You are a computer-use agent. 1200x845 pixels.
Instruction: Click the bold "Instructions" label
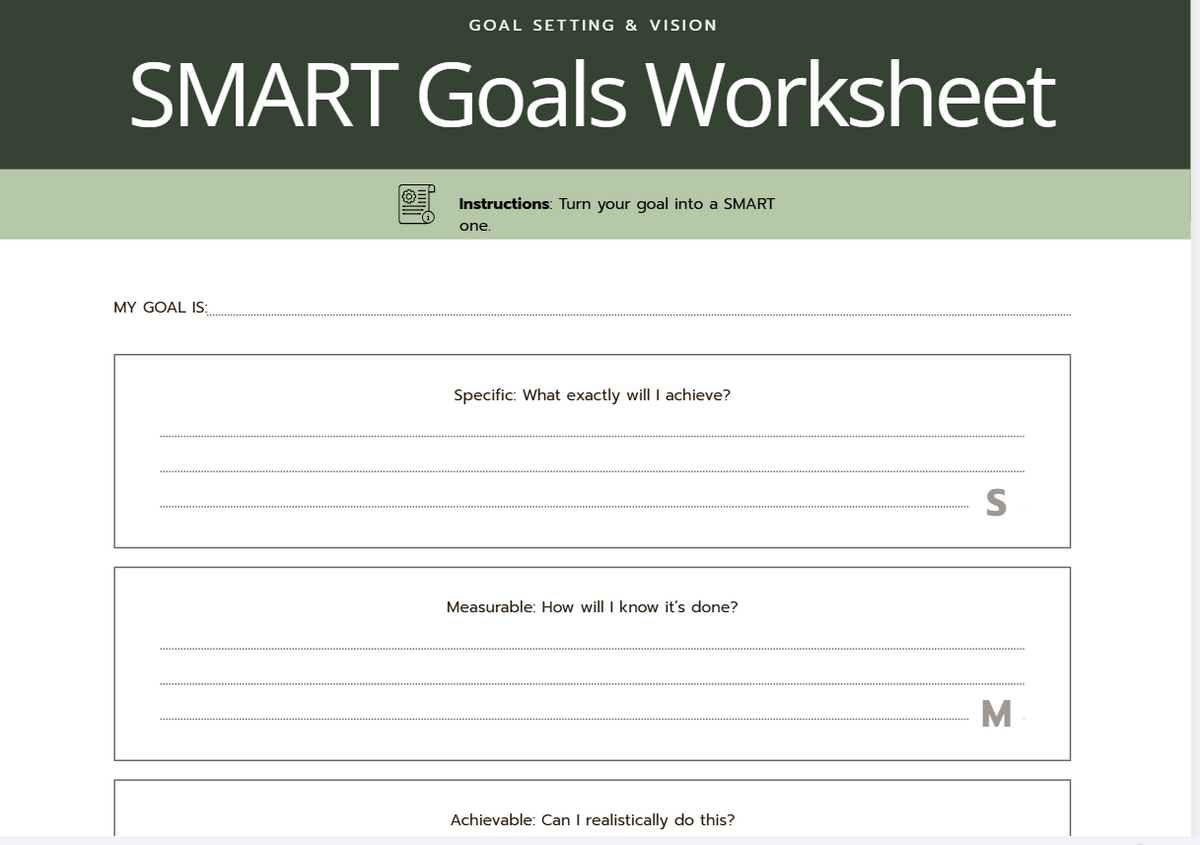504,204
